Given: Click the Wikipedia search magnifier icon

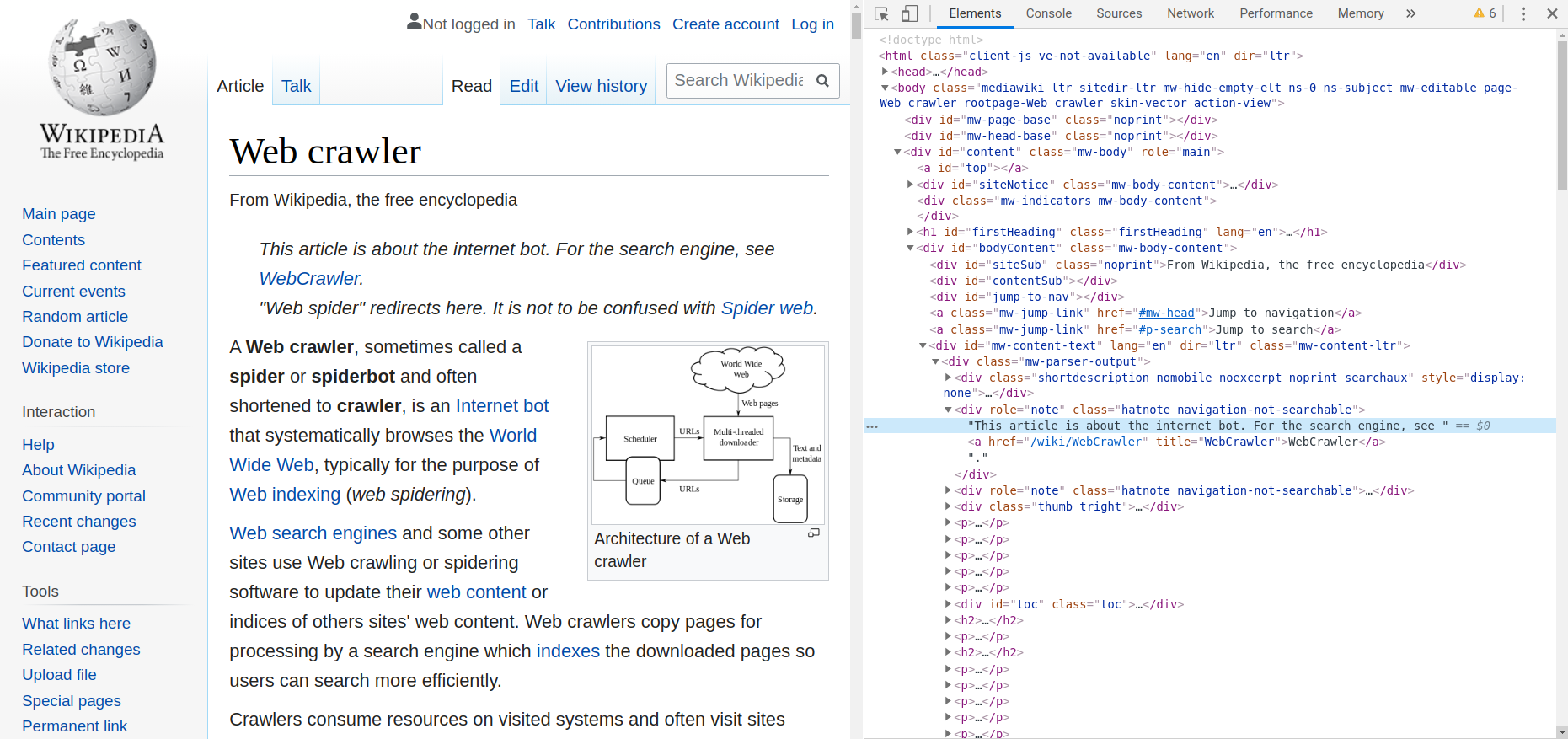Looking at the screenshot, I should click(x=823, y=81).
